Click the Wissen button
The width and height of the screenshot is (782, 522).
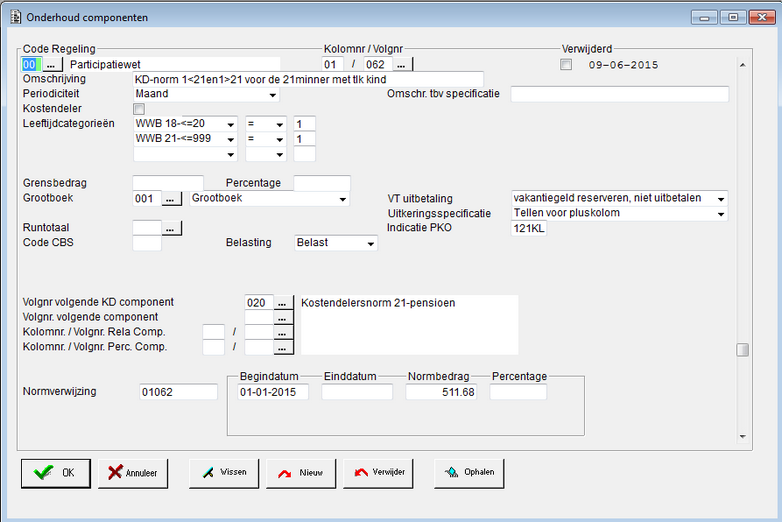click(x=224, y=473)
